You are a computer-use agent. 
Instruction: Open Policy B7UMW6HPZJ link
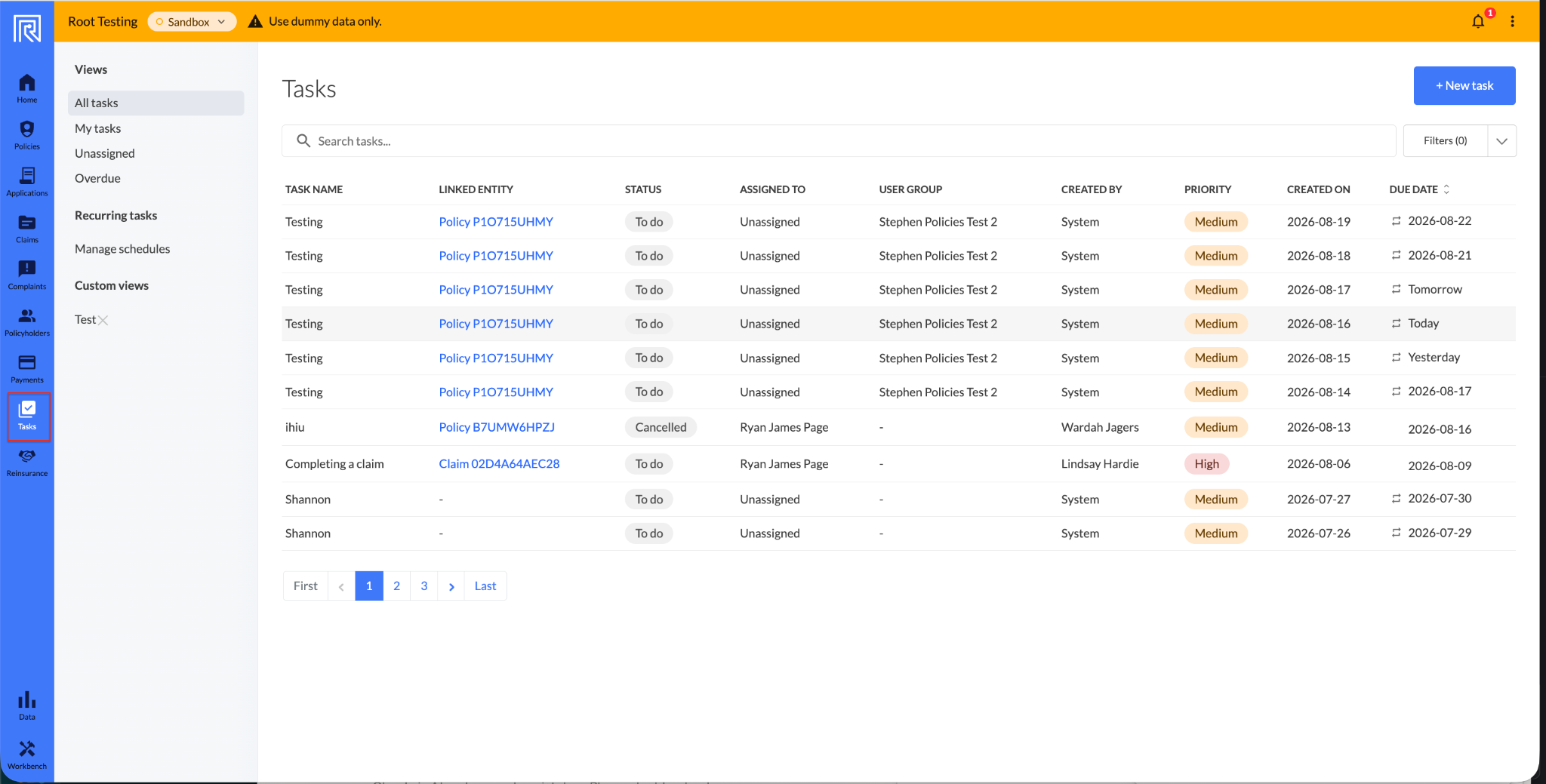(496, 427)
